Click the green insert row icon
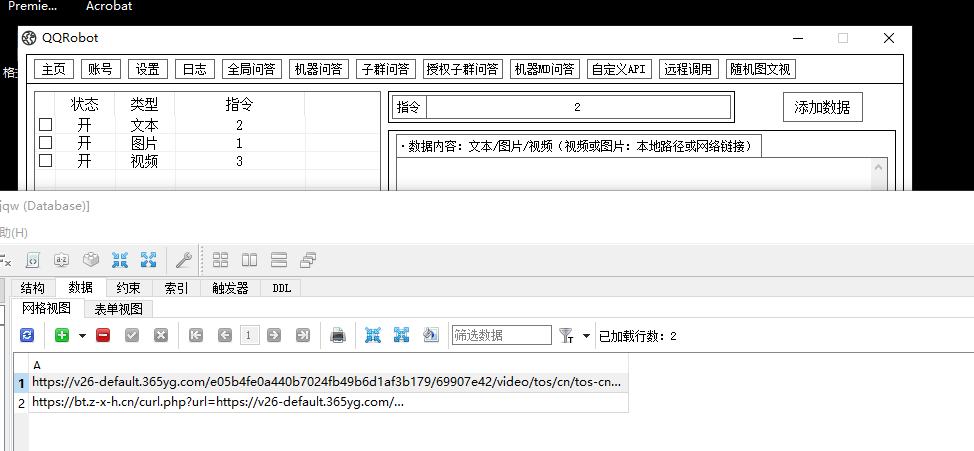The height and width of the screenshot is (451, 974). [62, 335]
